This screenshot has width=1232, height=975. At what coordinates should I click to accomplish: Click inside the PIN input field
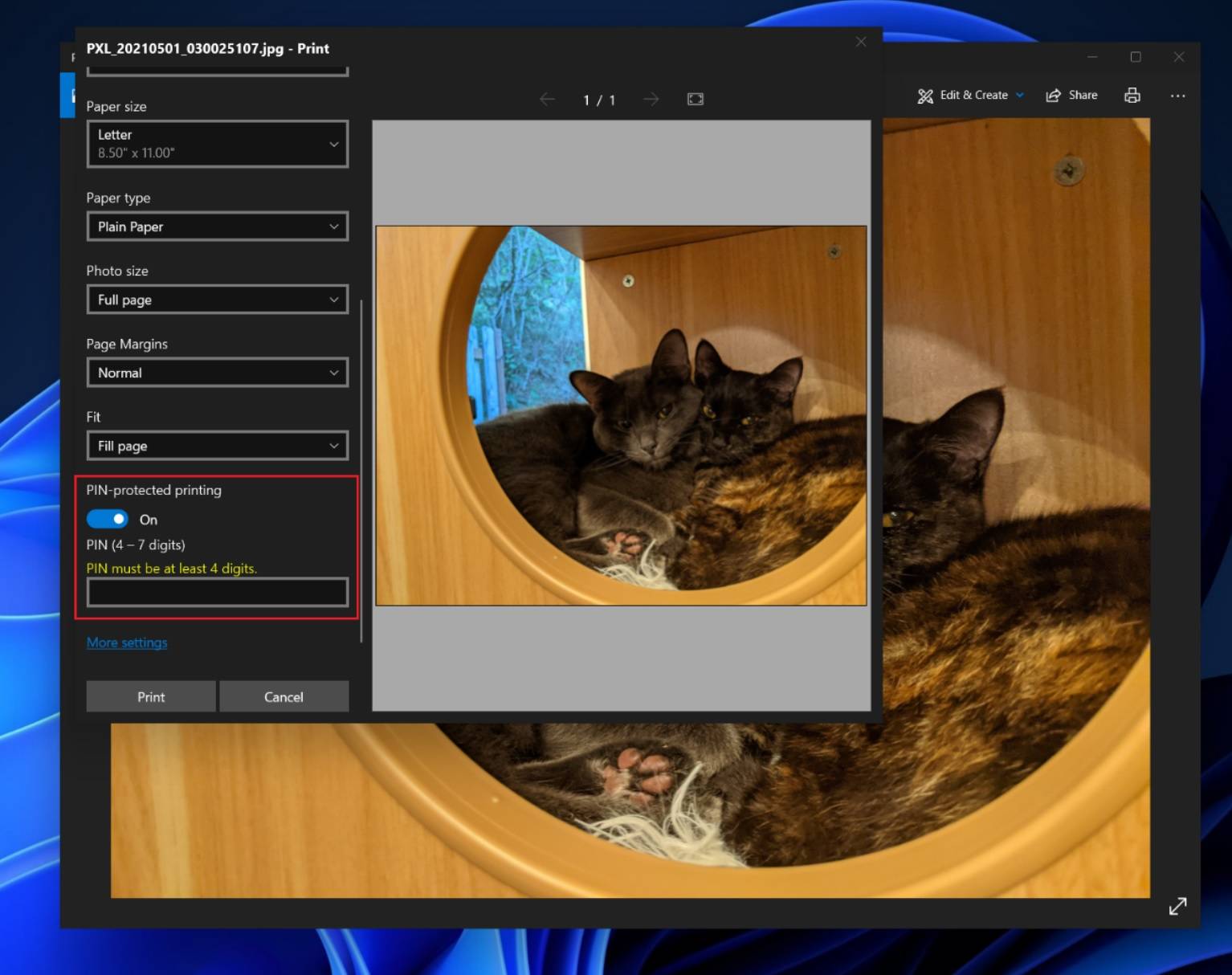click(217, 592)
